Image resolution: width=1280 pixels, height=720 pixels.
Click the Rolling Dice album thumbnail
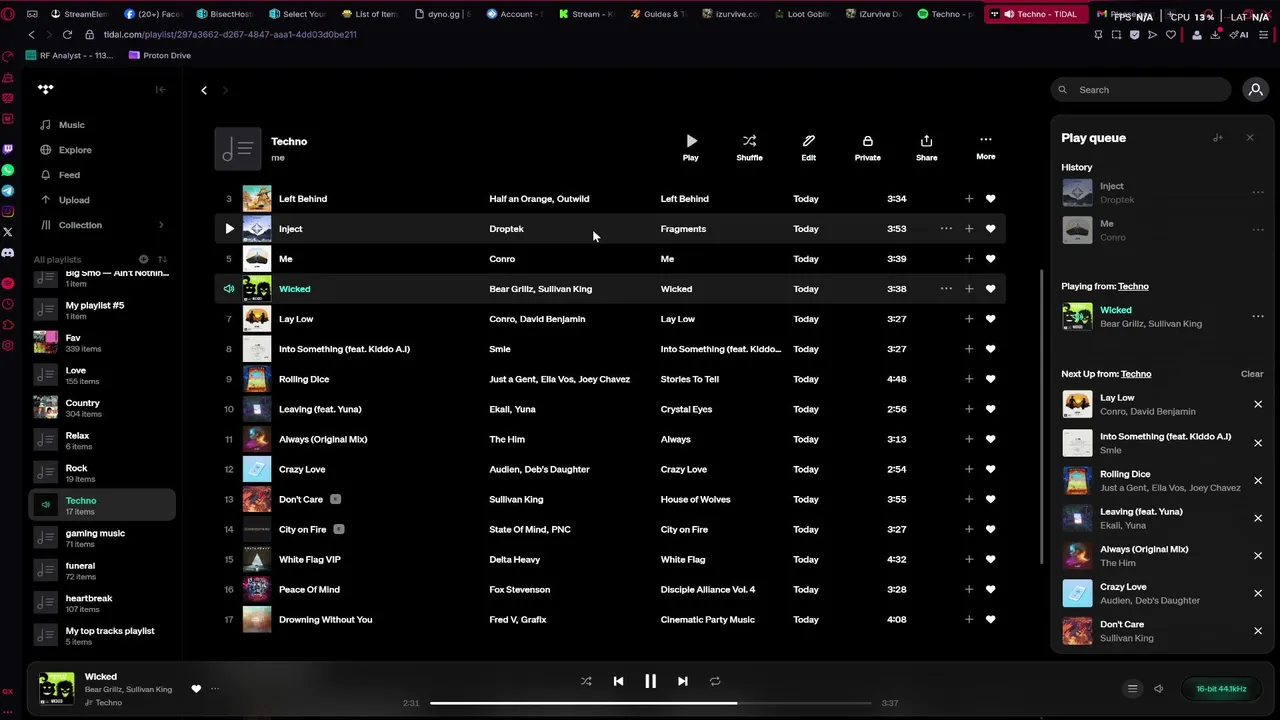tap(257, 379)
